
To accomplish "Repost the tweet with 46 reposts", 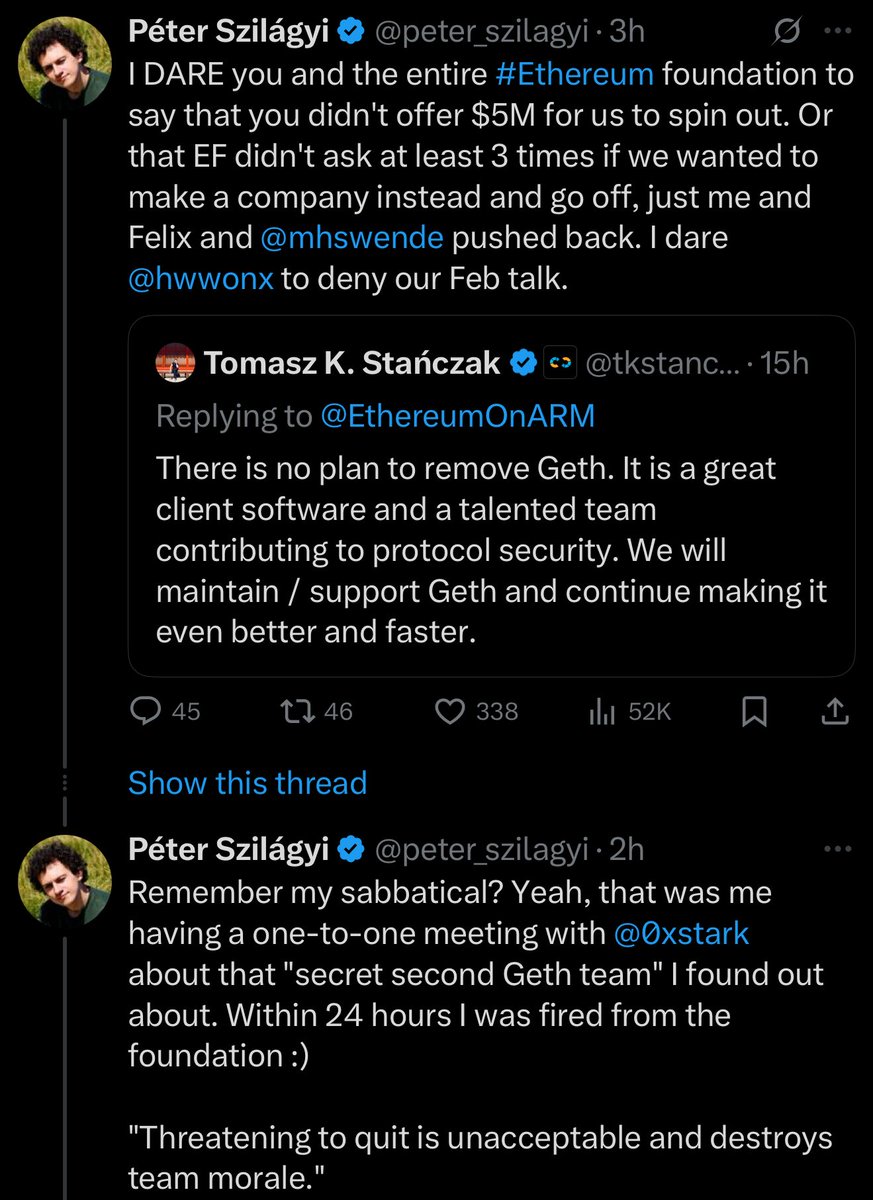I will pyautogui.click(x=294, y=711).
